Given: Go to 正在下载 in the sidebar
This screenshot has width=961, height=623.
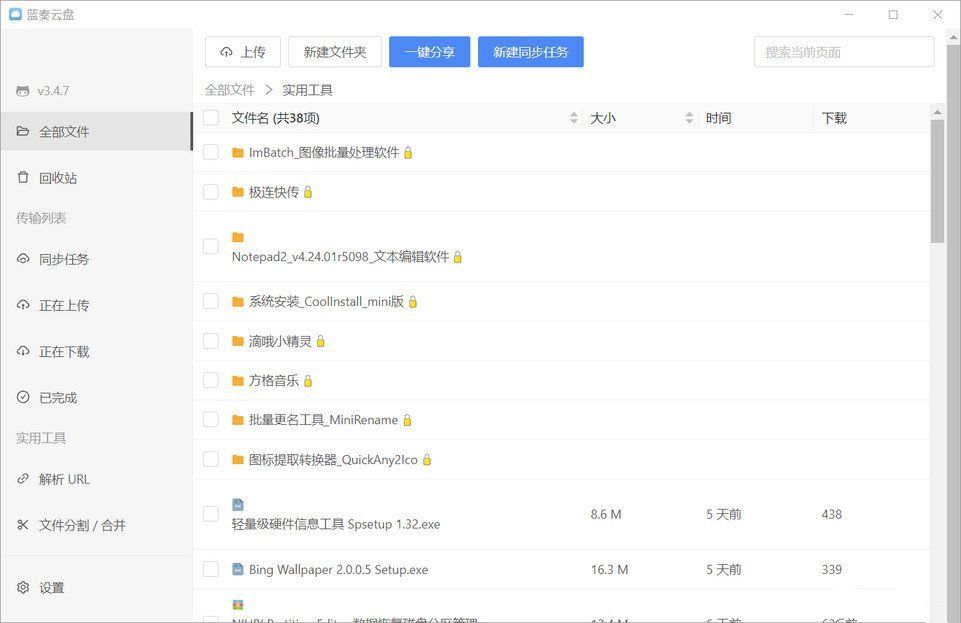Looking at the screenshot, I should coord(64,352).
